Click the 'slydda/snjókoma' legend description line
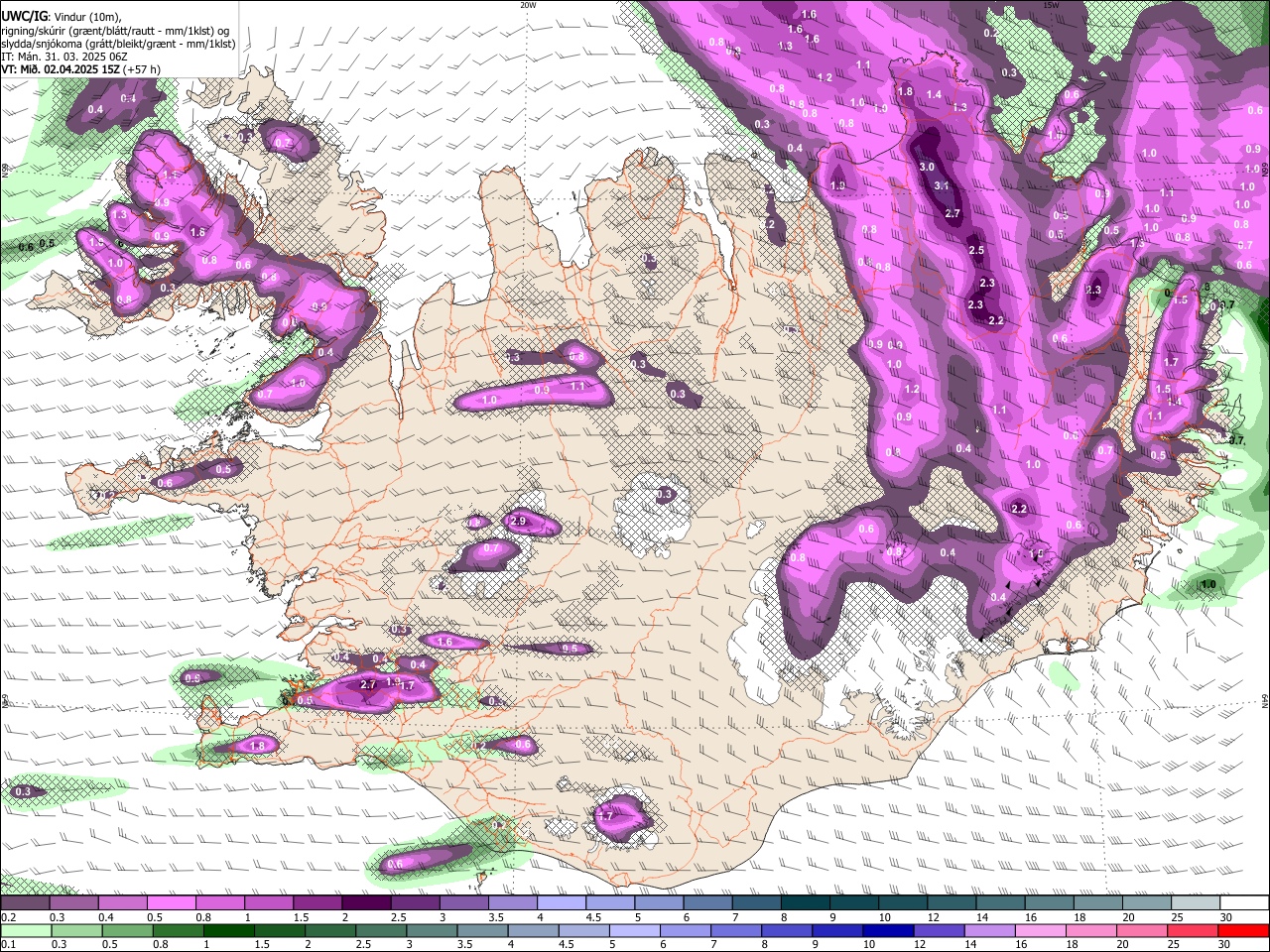The width and height of the screenshot is (1270, 952). click(118, 44)
